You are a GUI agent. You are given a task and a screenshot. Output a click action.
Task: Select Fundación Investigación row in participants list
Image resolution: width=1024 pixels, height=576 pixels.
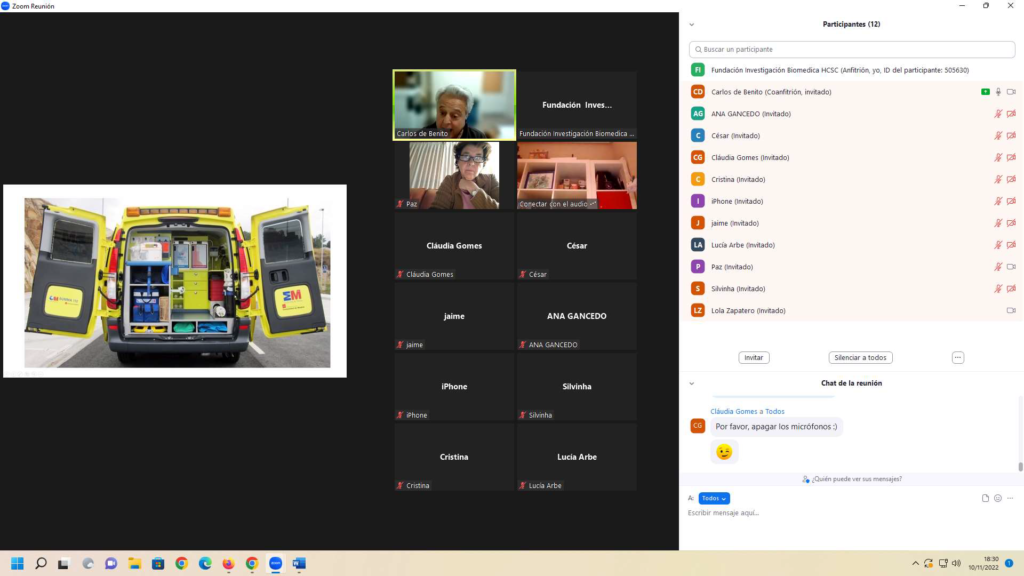(852, 70)
